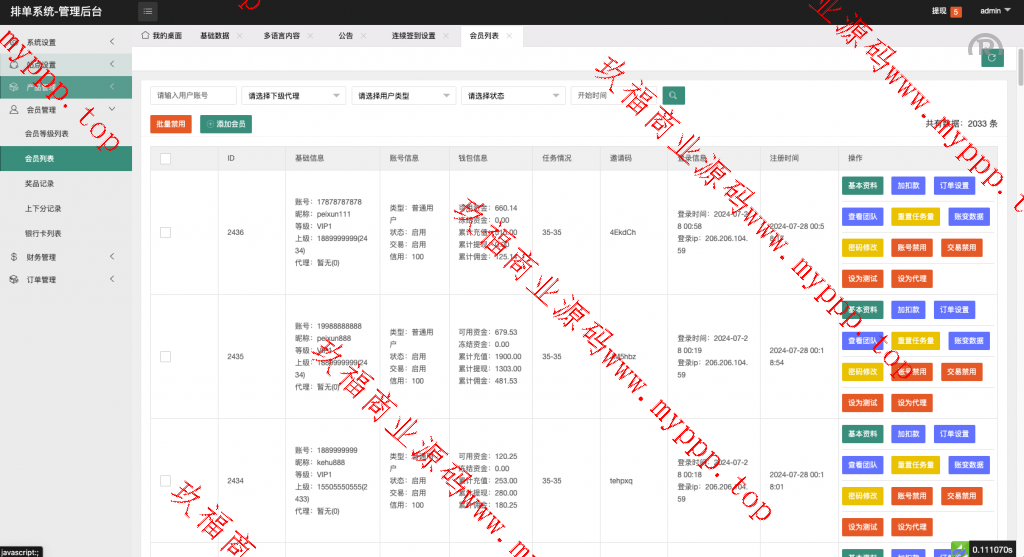Click the 批量禁用 button
Screen dimensions: 1024x557
170,124
